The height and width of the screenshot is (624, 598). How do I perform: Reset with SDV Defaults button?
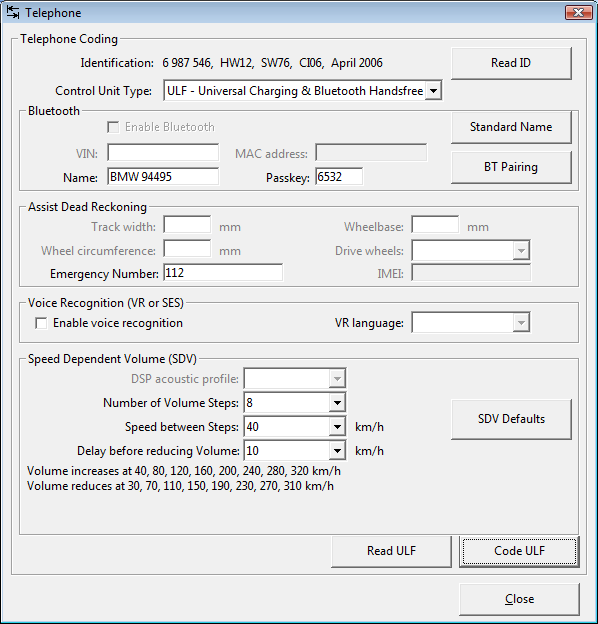(511, 419)
